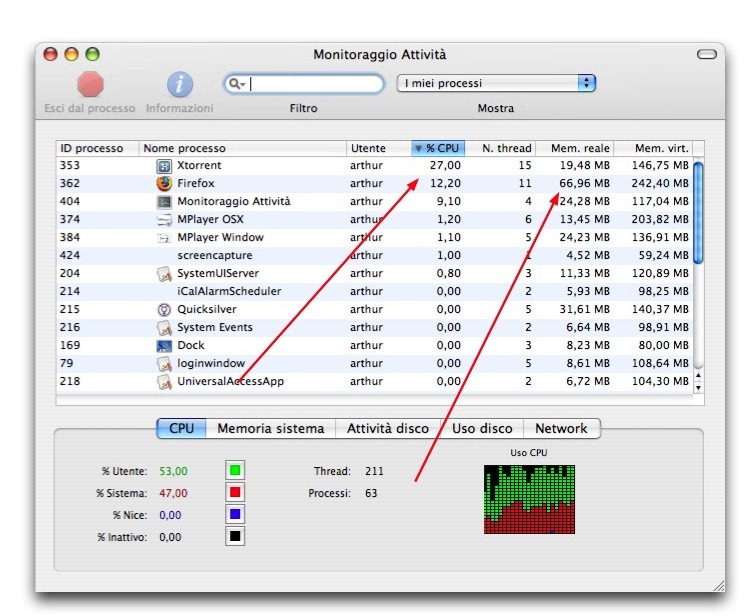Image resolution: width=755 pixels, height=616 pixels.
Task: Select the screencapture process row
Action: pos(375,256)
